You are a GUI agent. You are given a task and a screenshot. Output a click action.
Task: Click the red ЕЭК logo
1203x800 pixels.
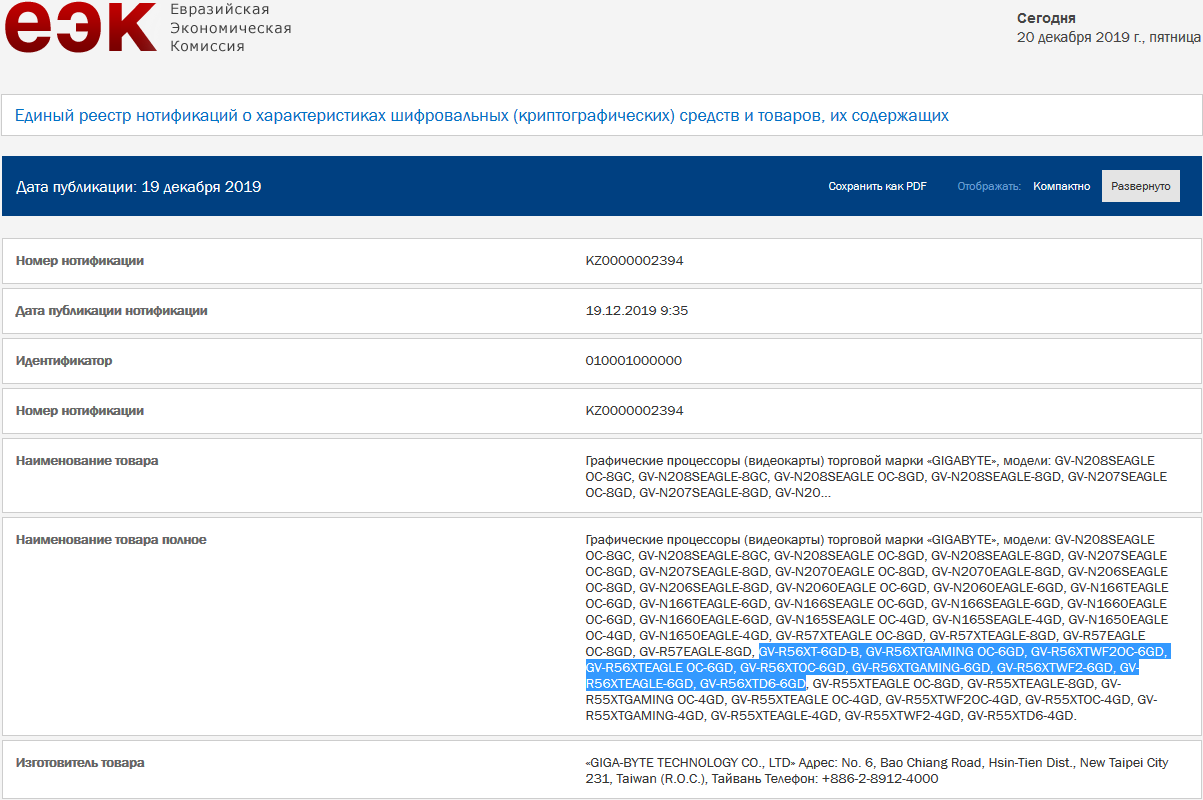pos(81,27)
